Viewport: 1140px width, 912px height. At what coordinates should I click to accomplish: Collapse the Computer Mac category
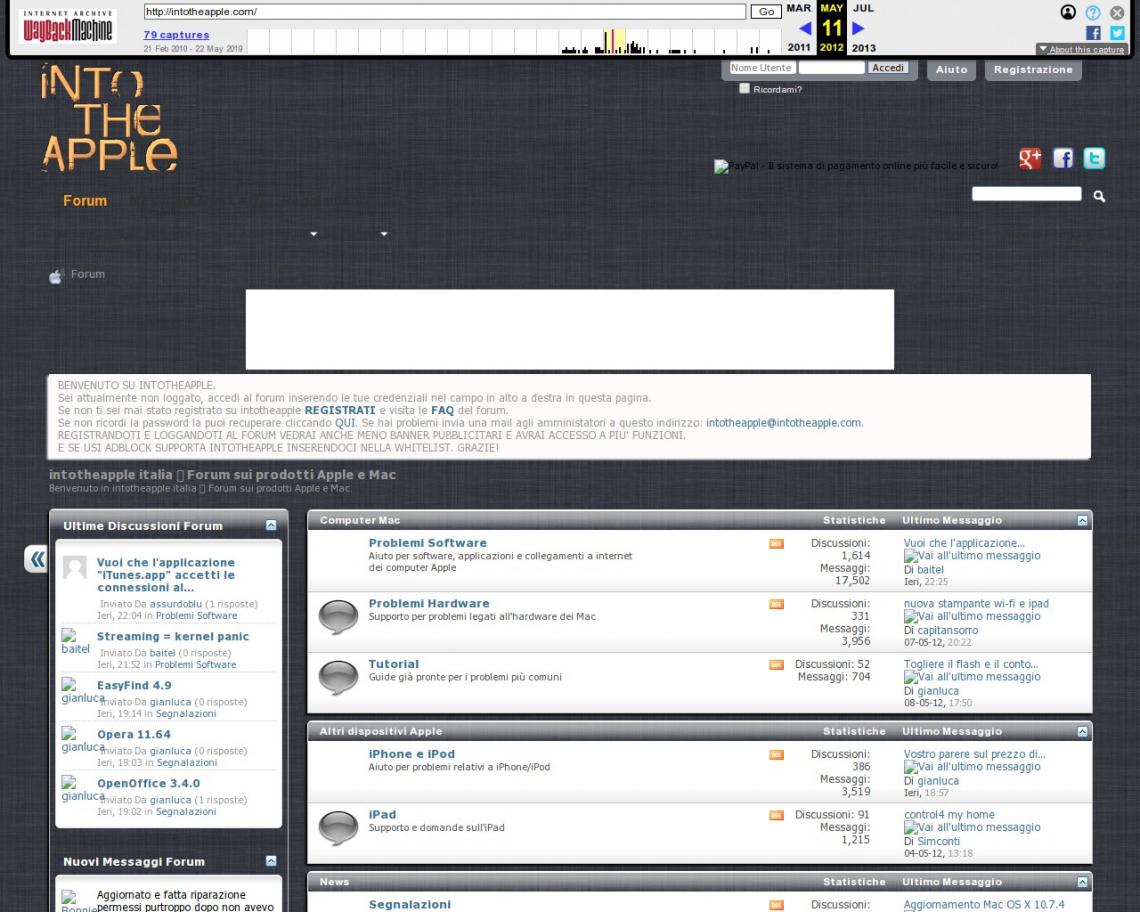[1083, 520]
